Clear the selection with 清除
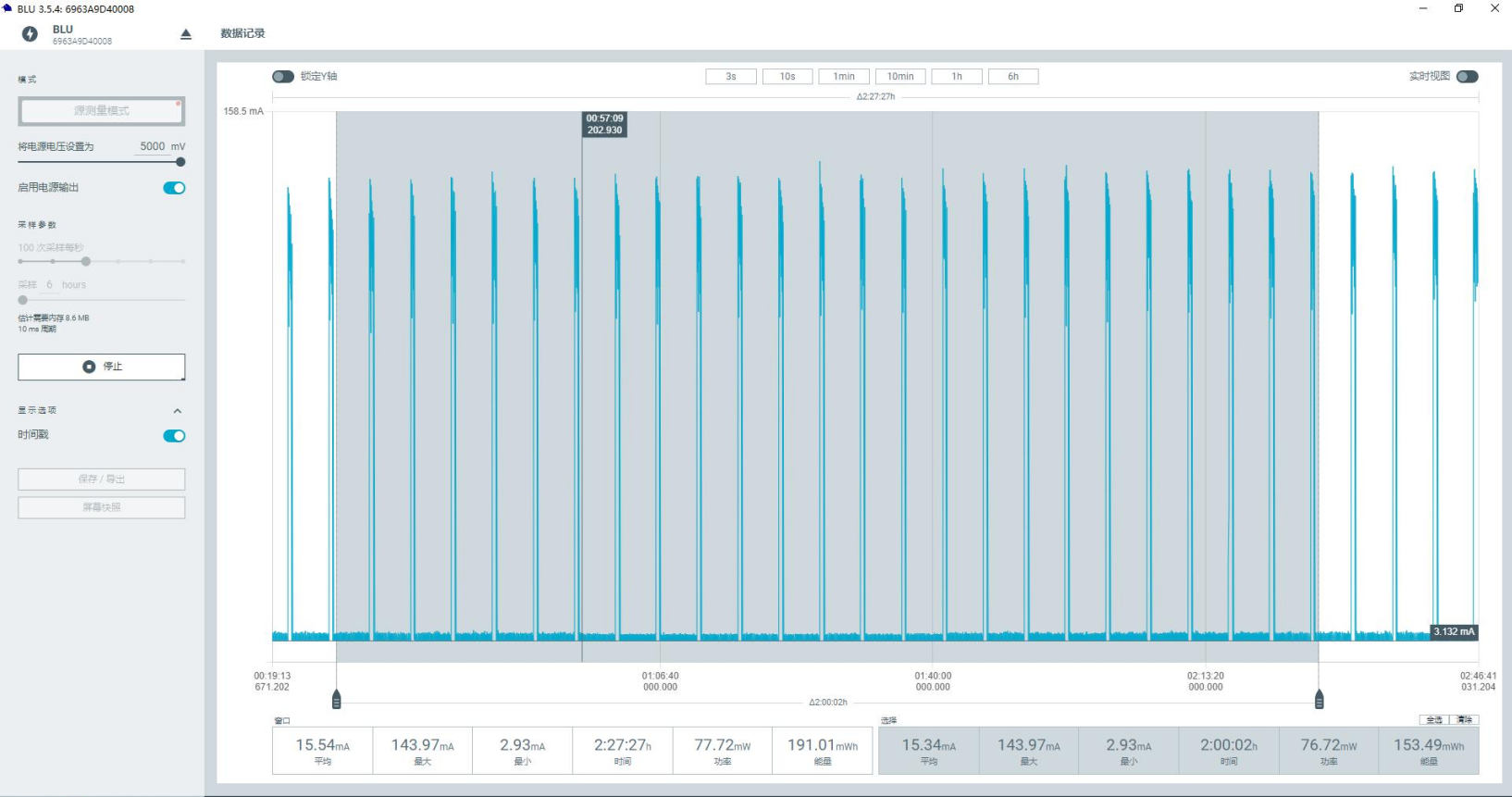This screenshot has width=1512, height=797. (x=1464, y=719)
